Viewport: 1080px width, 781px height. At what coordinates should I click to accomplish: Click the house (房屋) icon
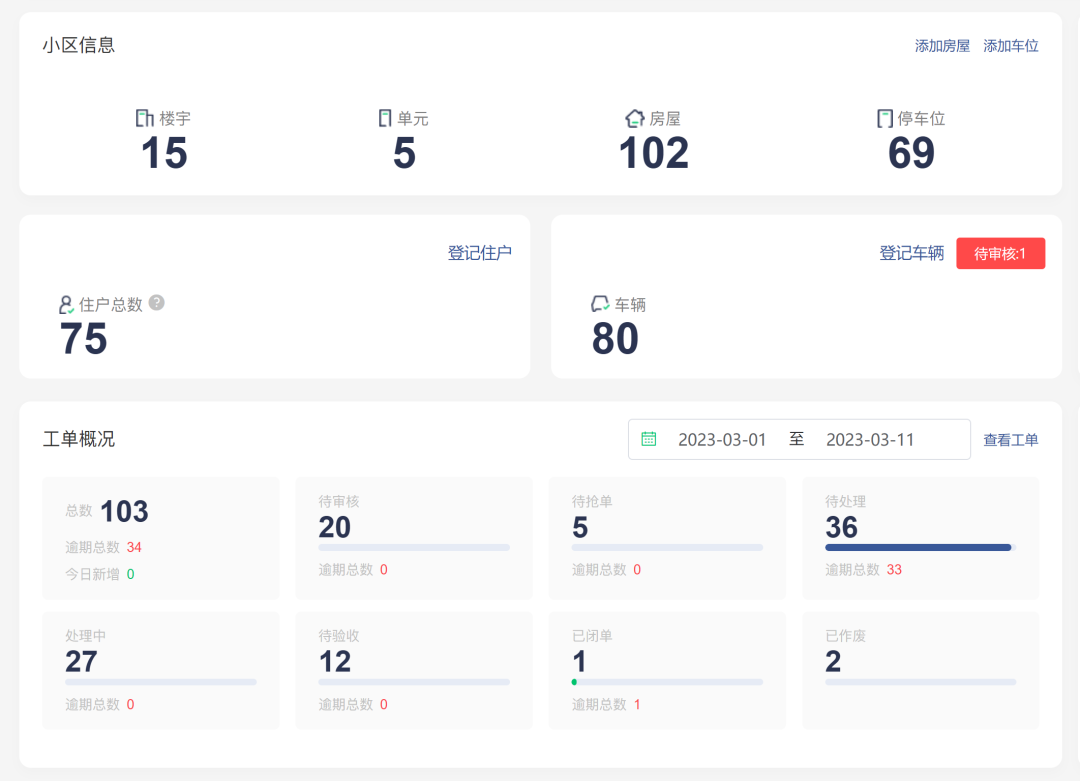[x=635, y=118]
